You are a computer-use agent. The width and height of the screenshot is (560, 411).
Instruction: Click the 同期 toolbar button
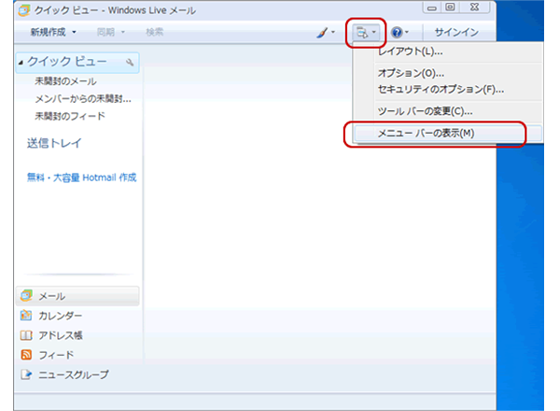coord(106,32)
